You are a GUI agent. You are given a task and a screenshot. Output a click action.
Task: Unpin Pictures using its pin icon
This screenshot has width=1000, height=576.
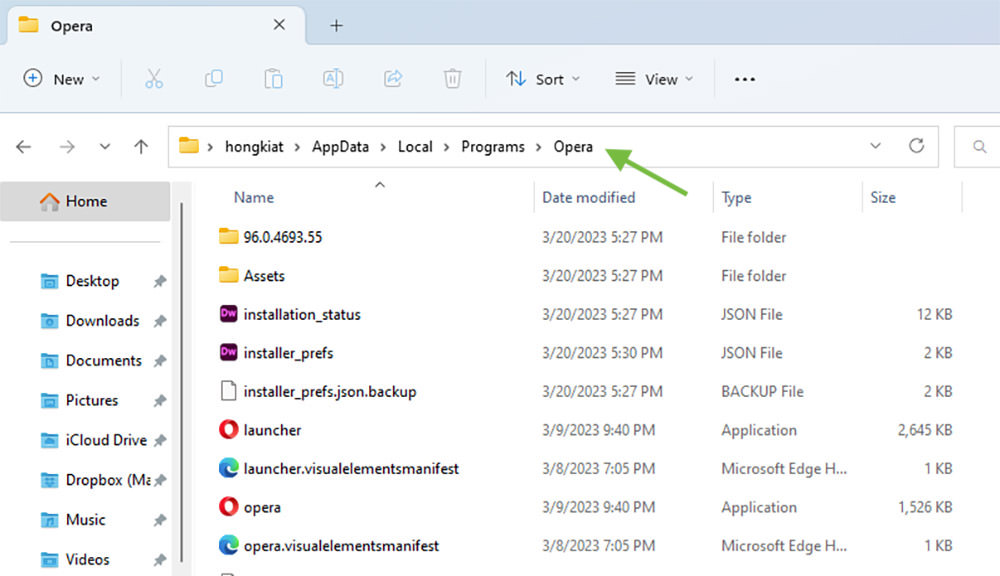[x=159, y=401]
